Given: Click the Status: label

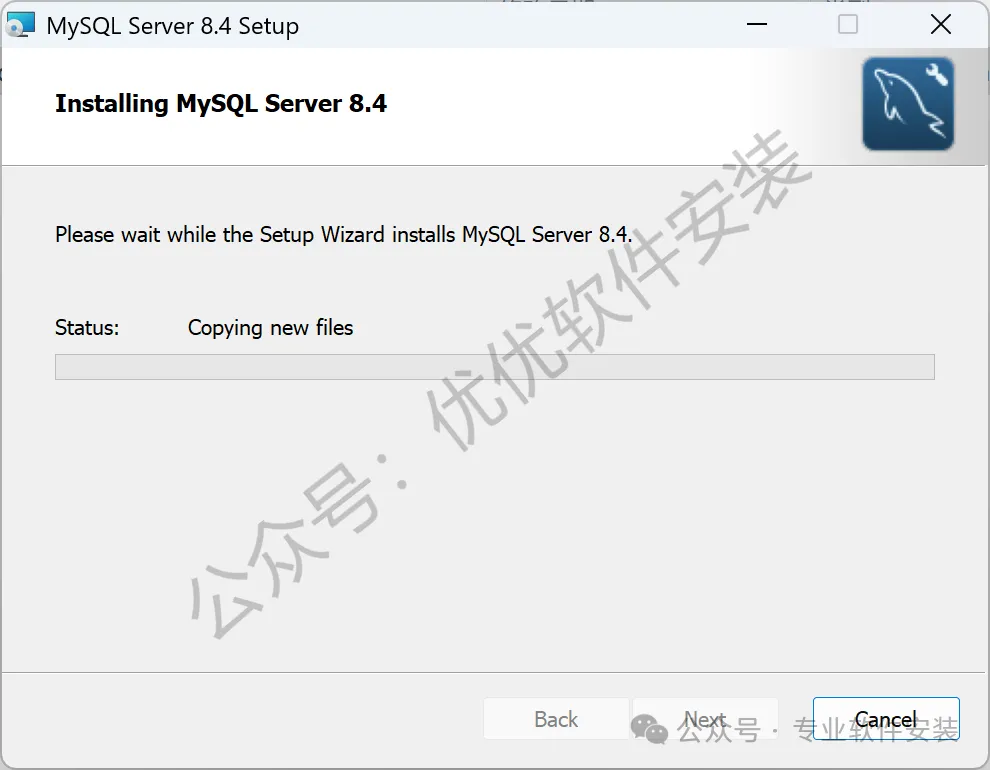Looking at the screenshot, I should coord(87,328).
